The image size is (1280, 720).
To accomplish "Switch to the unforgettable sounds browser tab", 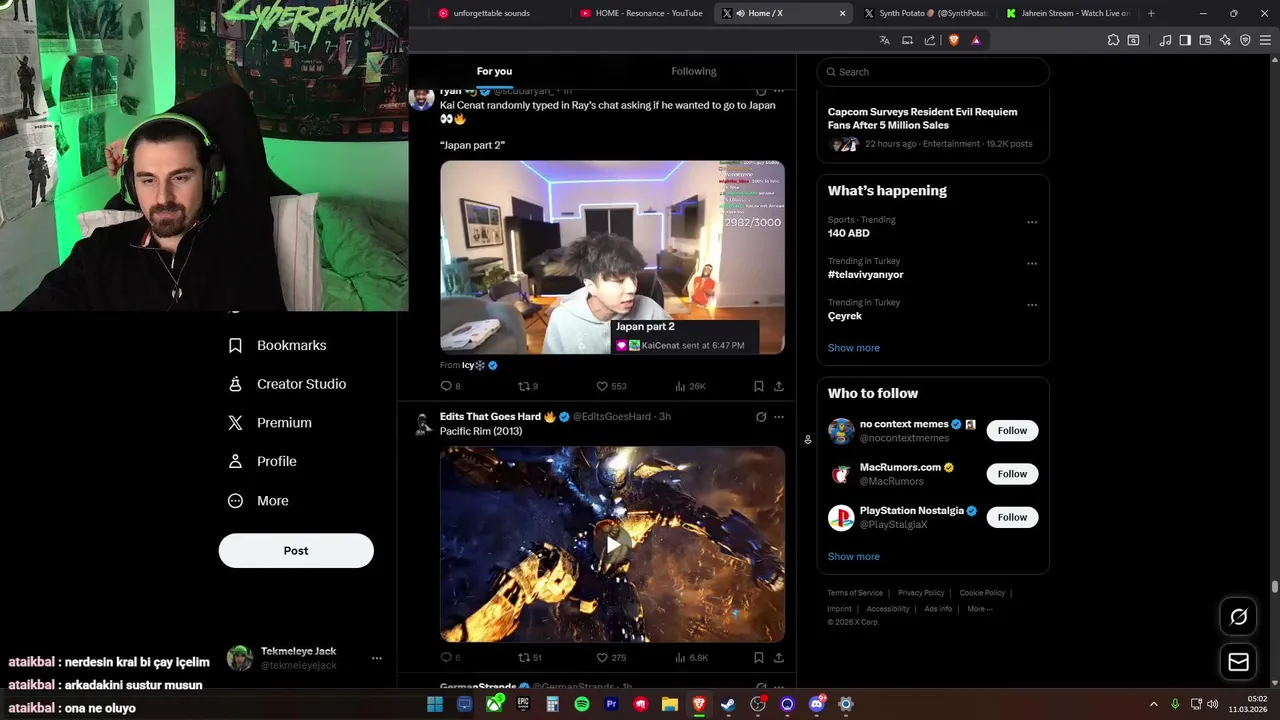I will point(495,13).
